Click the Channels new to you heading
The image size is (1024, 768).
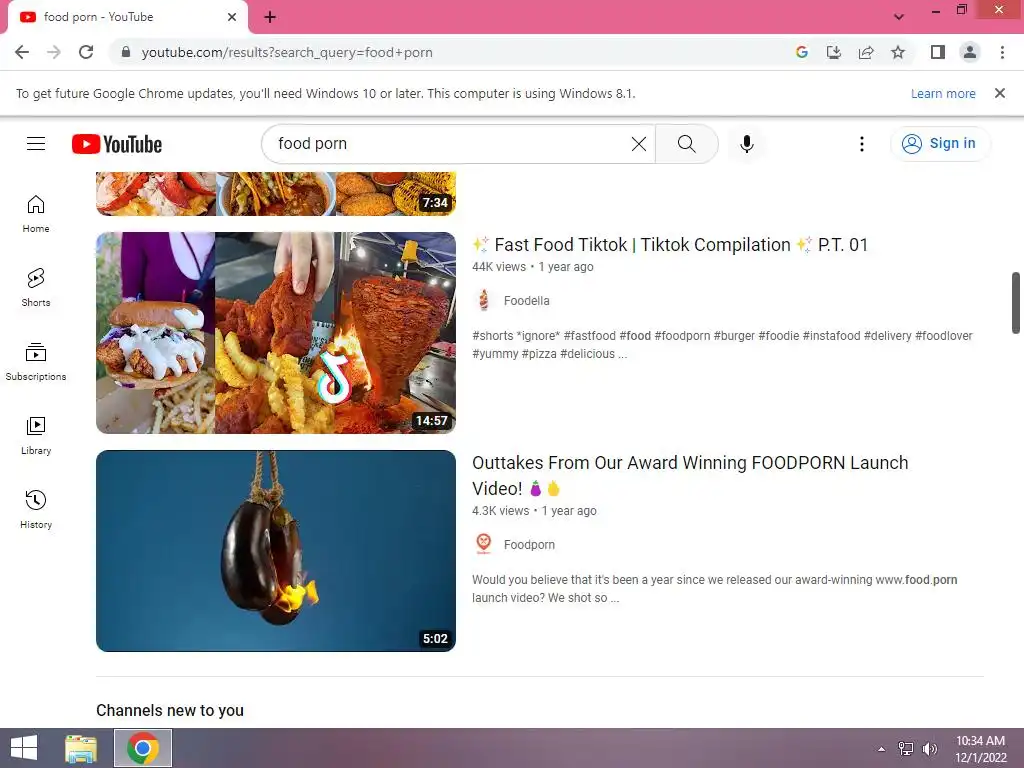[170, 710]
